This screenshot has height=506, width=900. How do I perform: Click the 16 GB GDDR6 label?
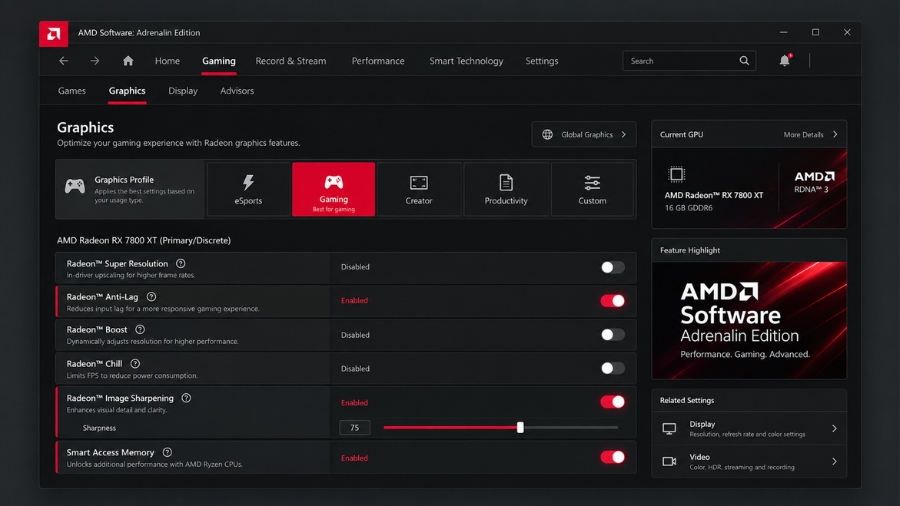tap(688, 208)
